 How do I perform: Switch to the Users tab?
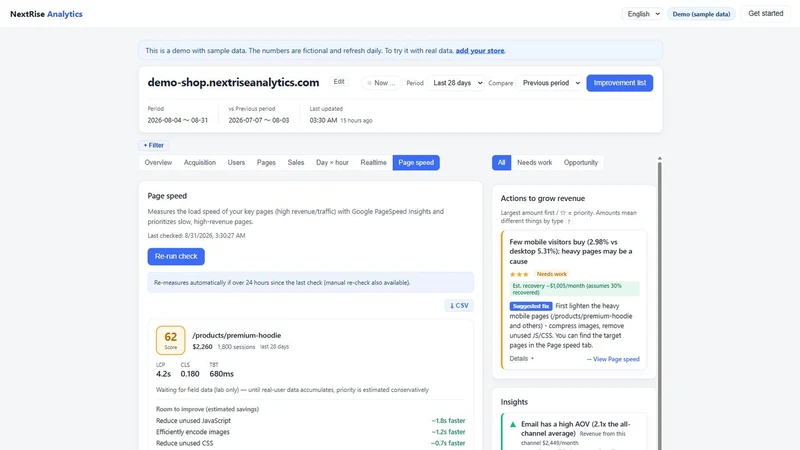tap(236, 162)
